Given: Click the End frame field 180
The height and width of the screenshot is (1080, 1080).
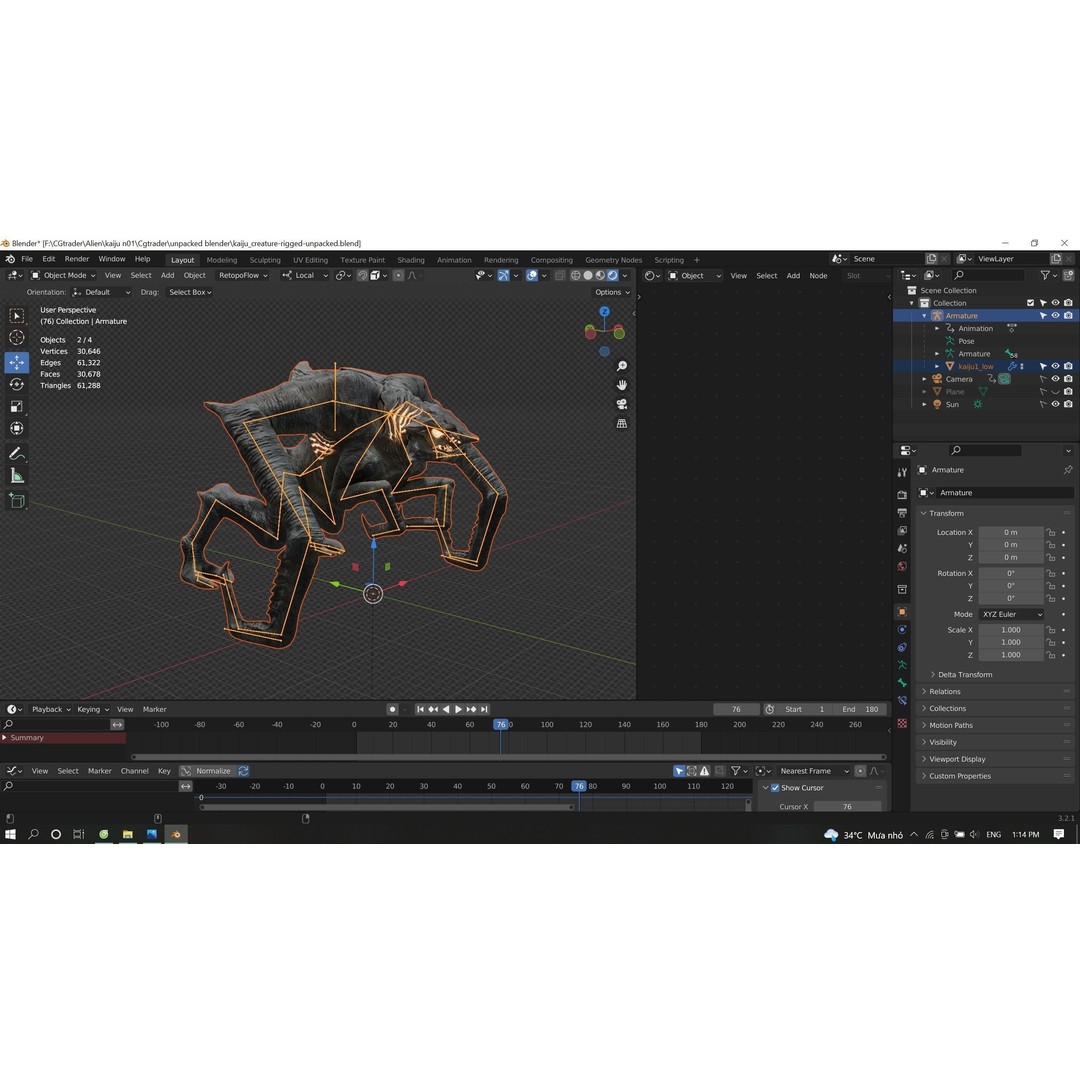Looking at the screenshot, I should (x=860, y=709).
